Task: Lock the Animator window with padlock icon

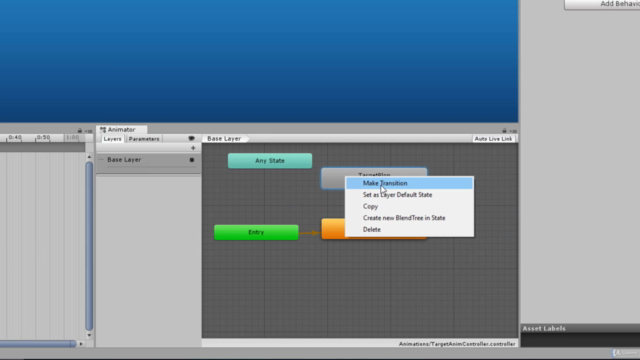Action: coord(504,131)
